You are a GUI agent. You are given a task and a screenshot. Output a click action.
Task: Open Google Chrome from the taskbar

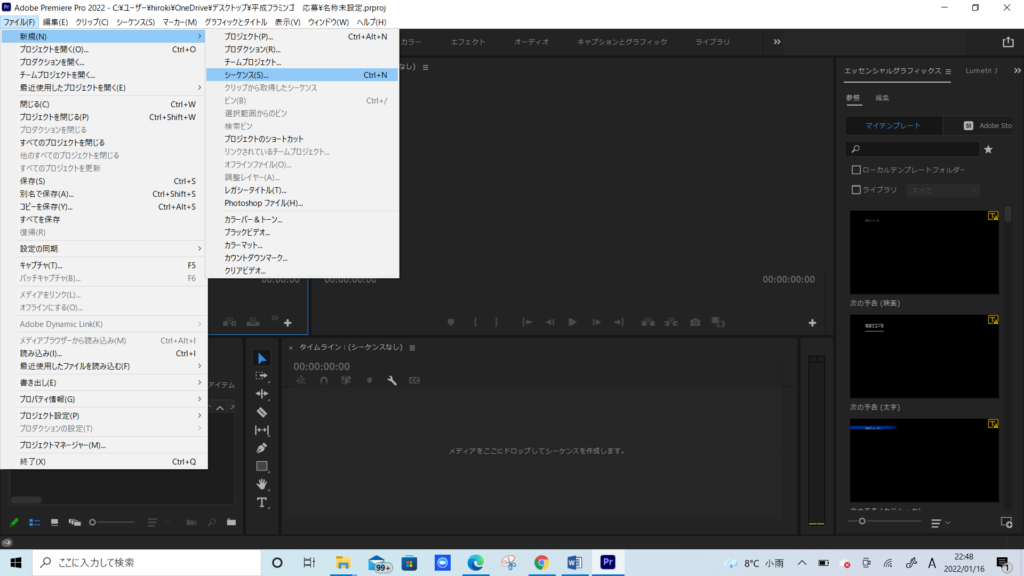(x=541, y=562)
